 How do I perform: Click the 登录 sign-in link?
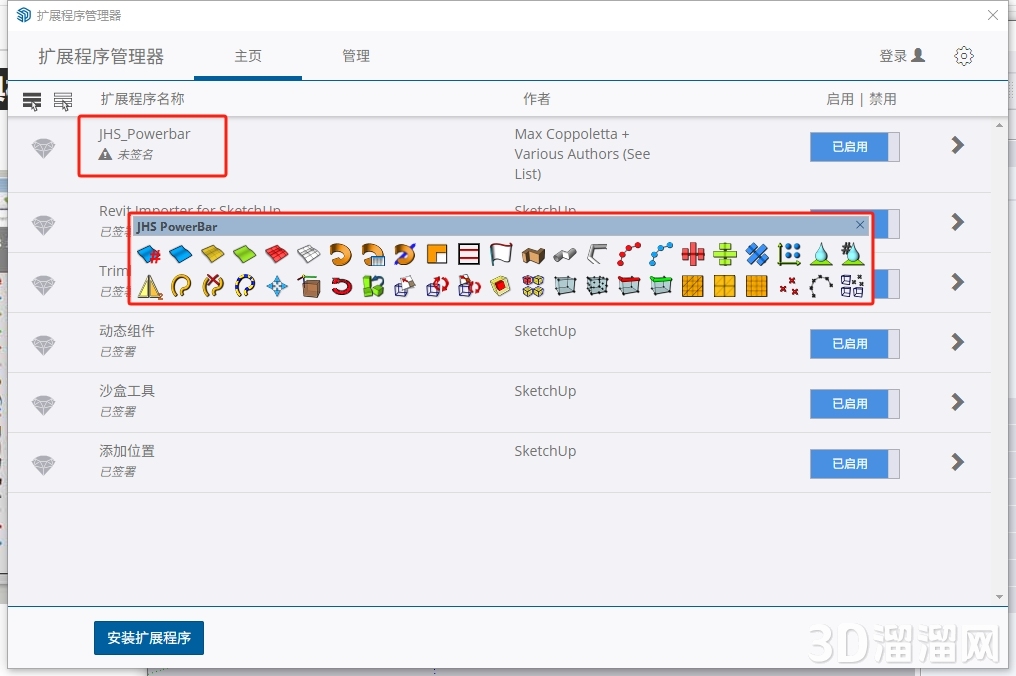[901, 56]
